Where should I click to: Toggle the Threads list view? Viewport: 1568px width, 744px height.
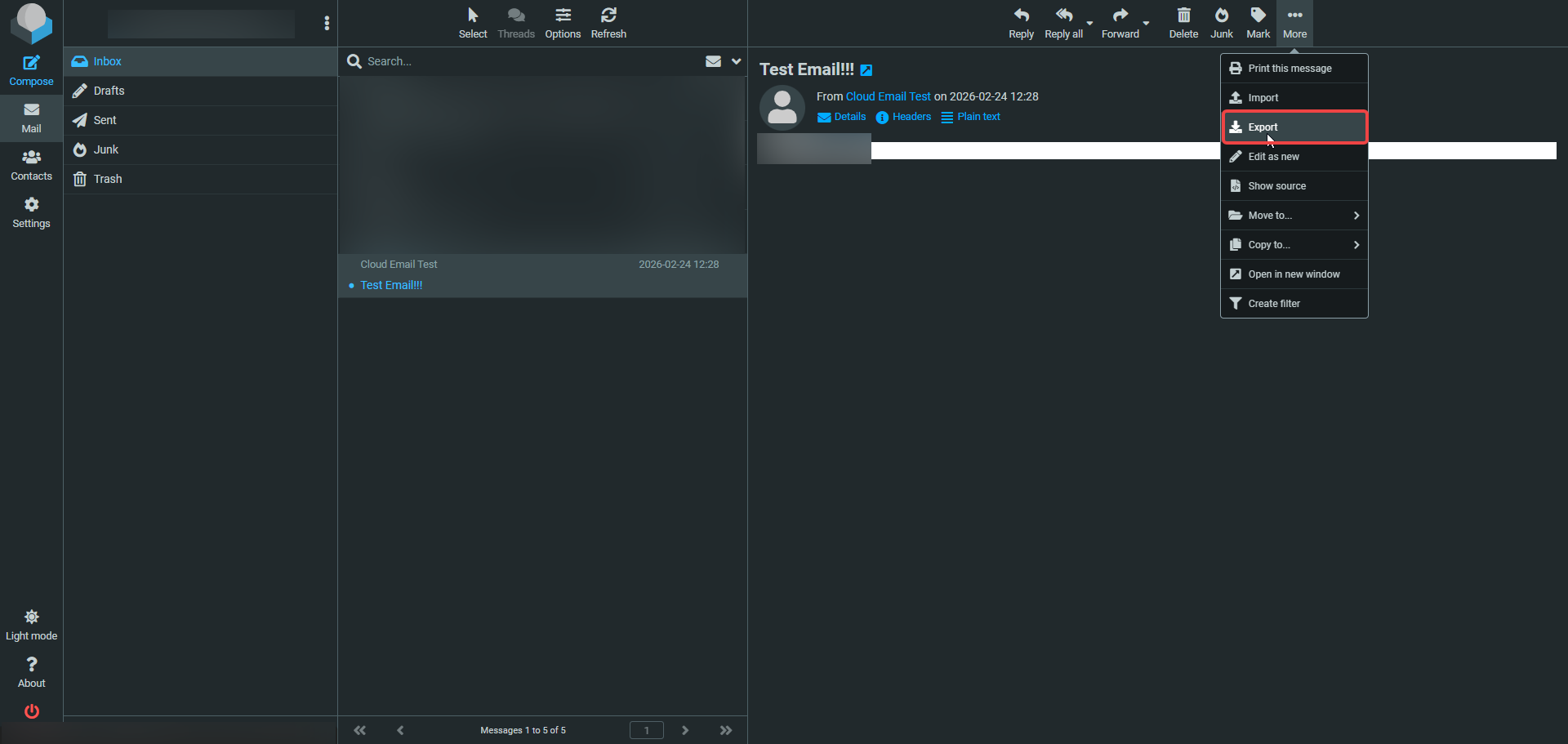[516, 23]
